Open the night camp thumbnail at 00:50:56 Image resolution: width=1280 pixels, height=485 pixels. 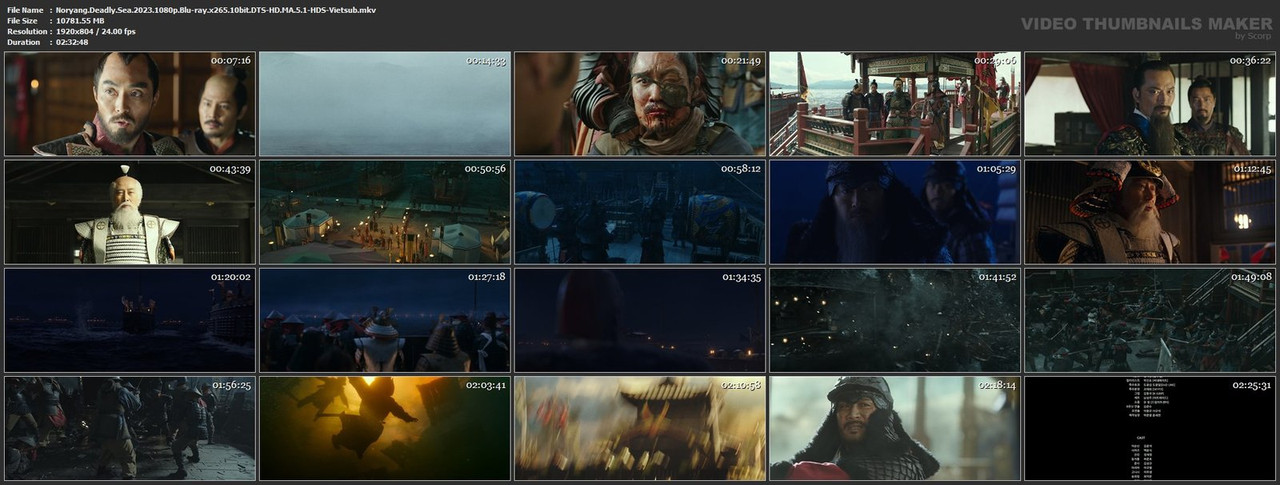tap(385, 211)
